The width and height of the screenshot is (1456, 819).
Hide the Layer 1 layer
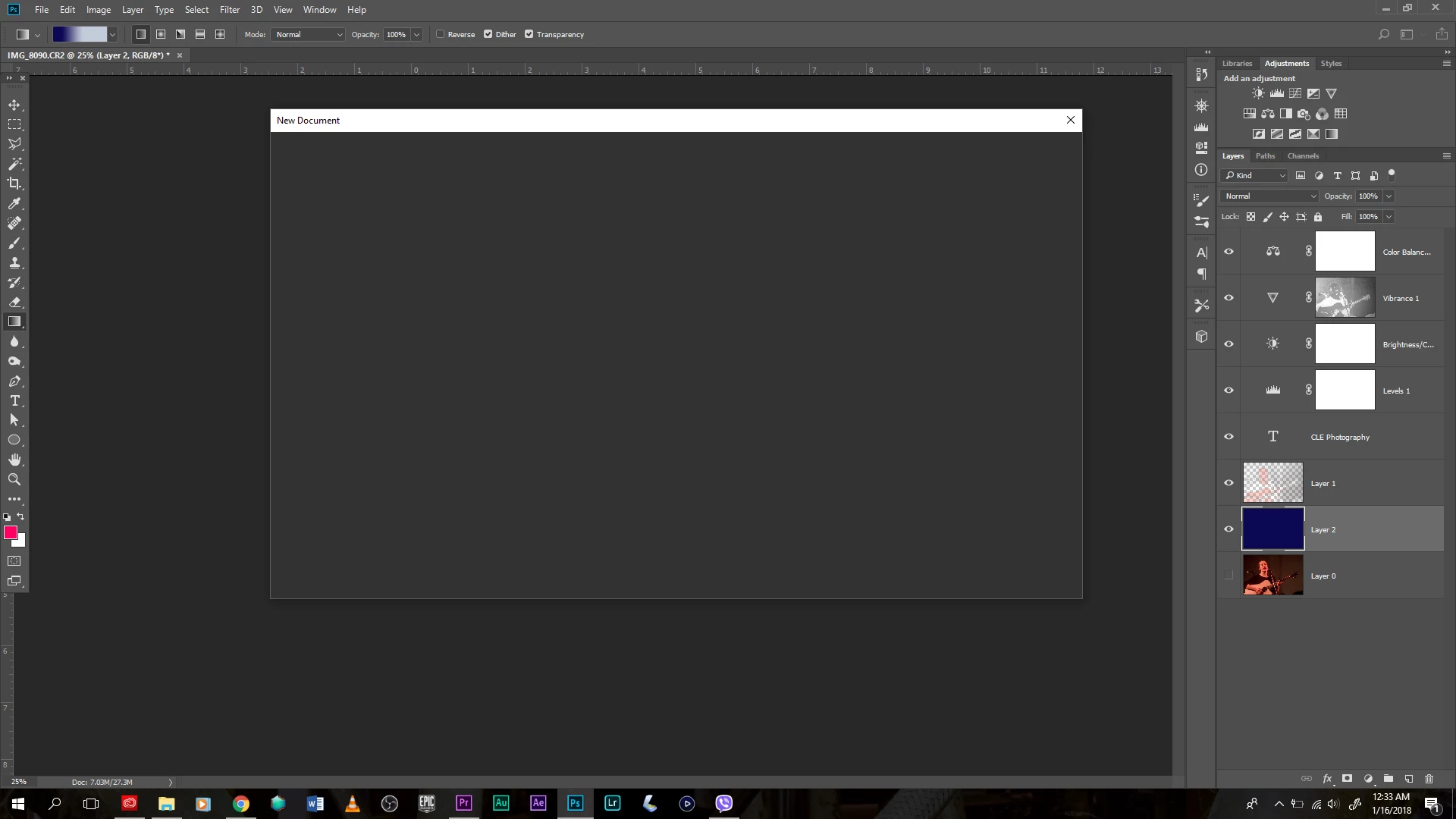click(x=1228, y=483)
